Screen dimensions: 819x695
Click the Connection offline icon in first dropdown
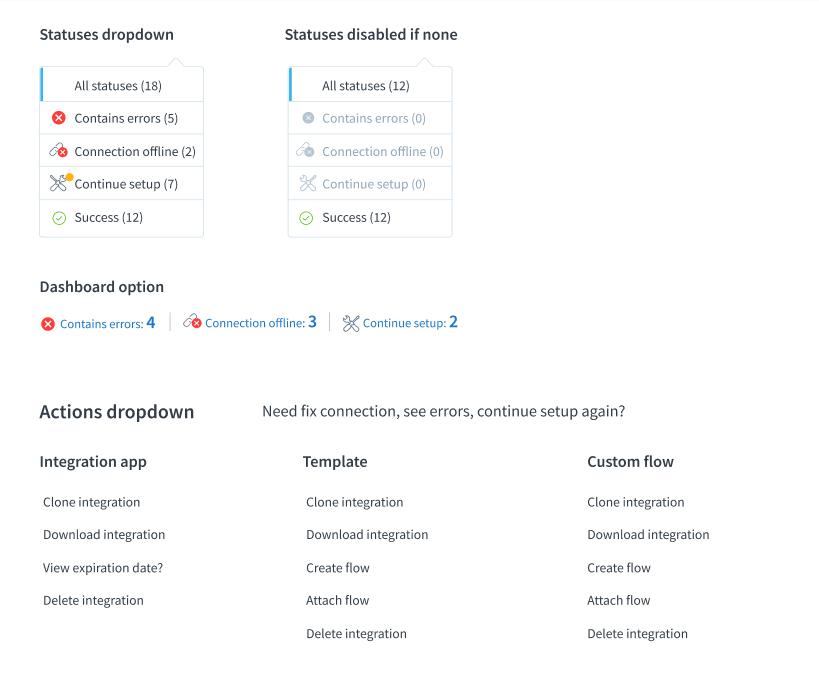coord(58,151)
